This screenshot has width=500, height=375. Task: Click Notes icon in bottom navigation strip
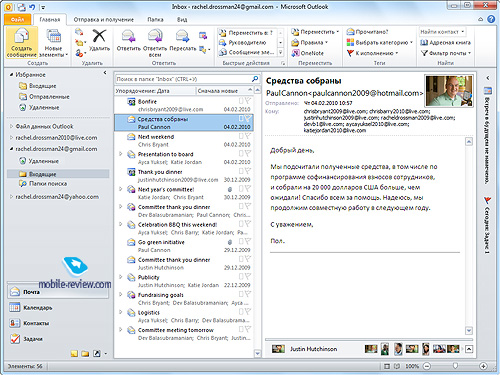tap(74, 354)
